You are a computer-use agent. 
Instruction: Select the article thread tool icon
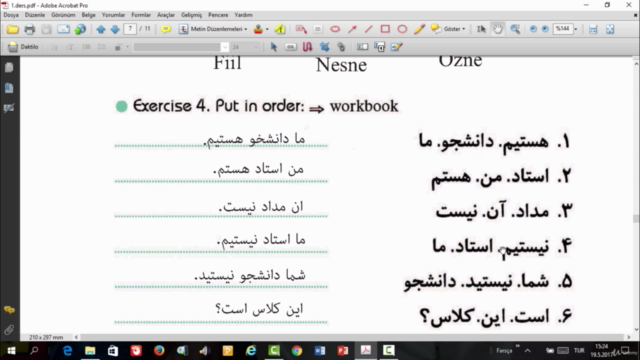coord(307,47)
